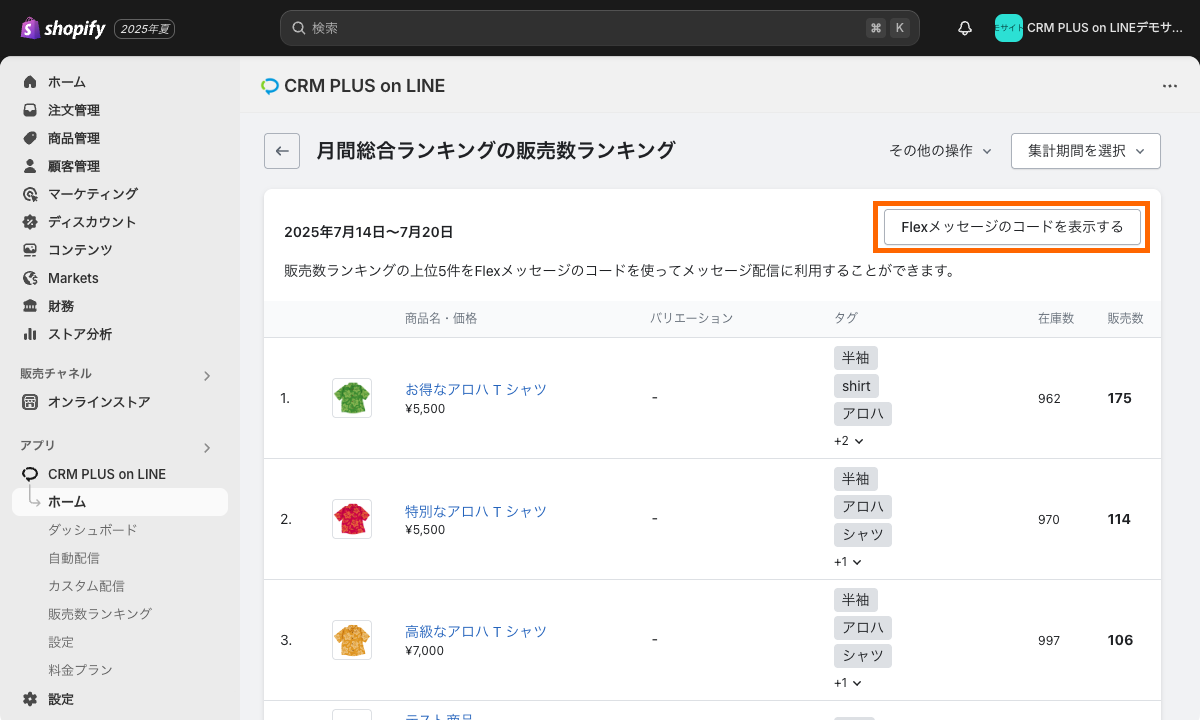
Task: Click the 顧客管理 person icon
Action: coord(30,166)
